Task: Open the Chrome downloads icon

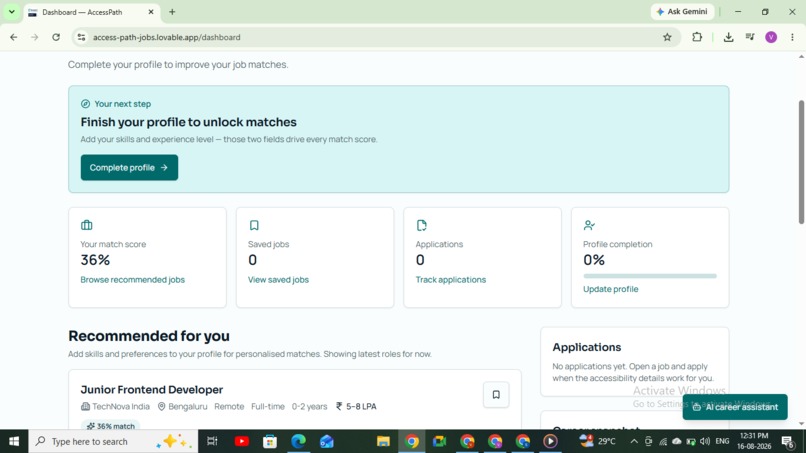Action: click(x=728, y=37)
